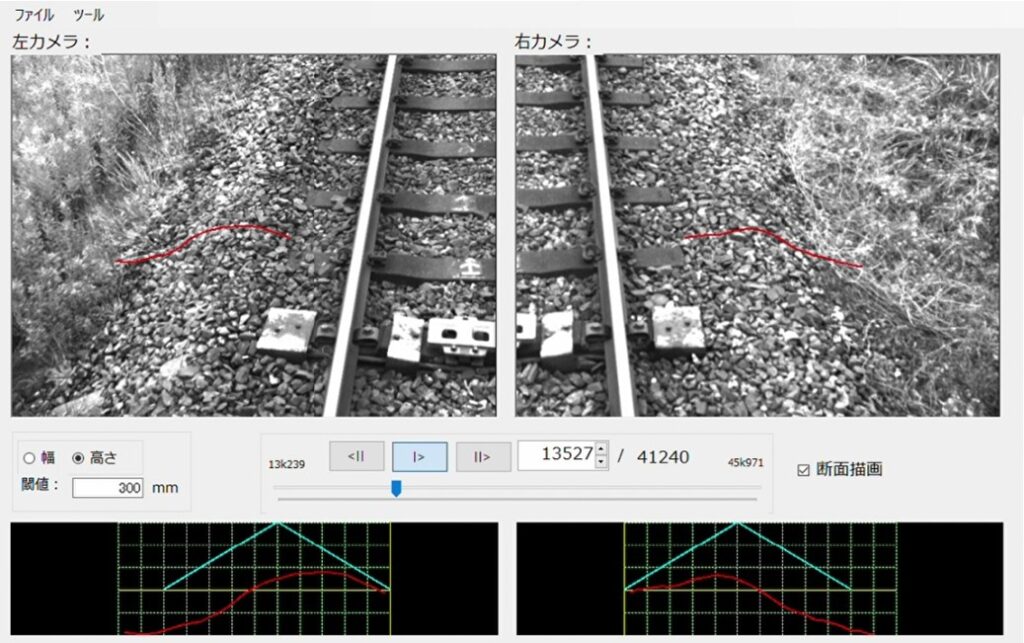Screen dimensions: 1024x643
Task: Click the 左カメラ： label
Action: coord(51,42)
